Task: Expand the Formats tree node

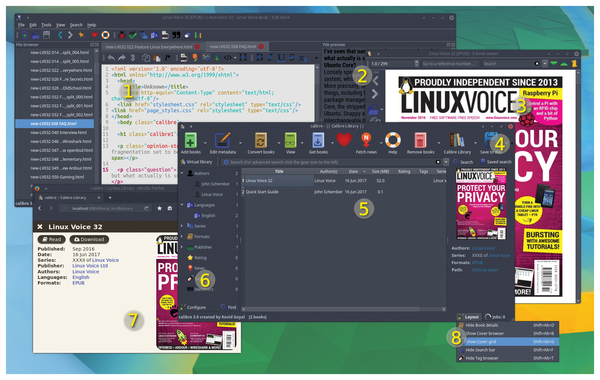Action: pos(182,236)
